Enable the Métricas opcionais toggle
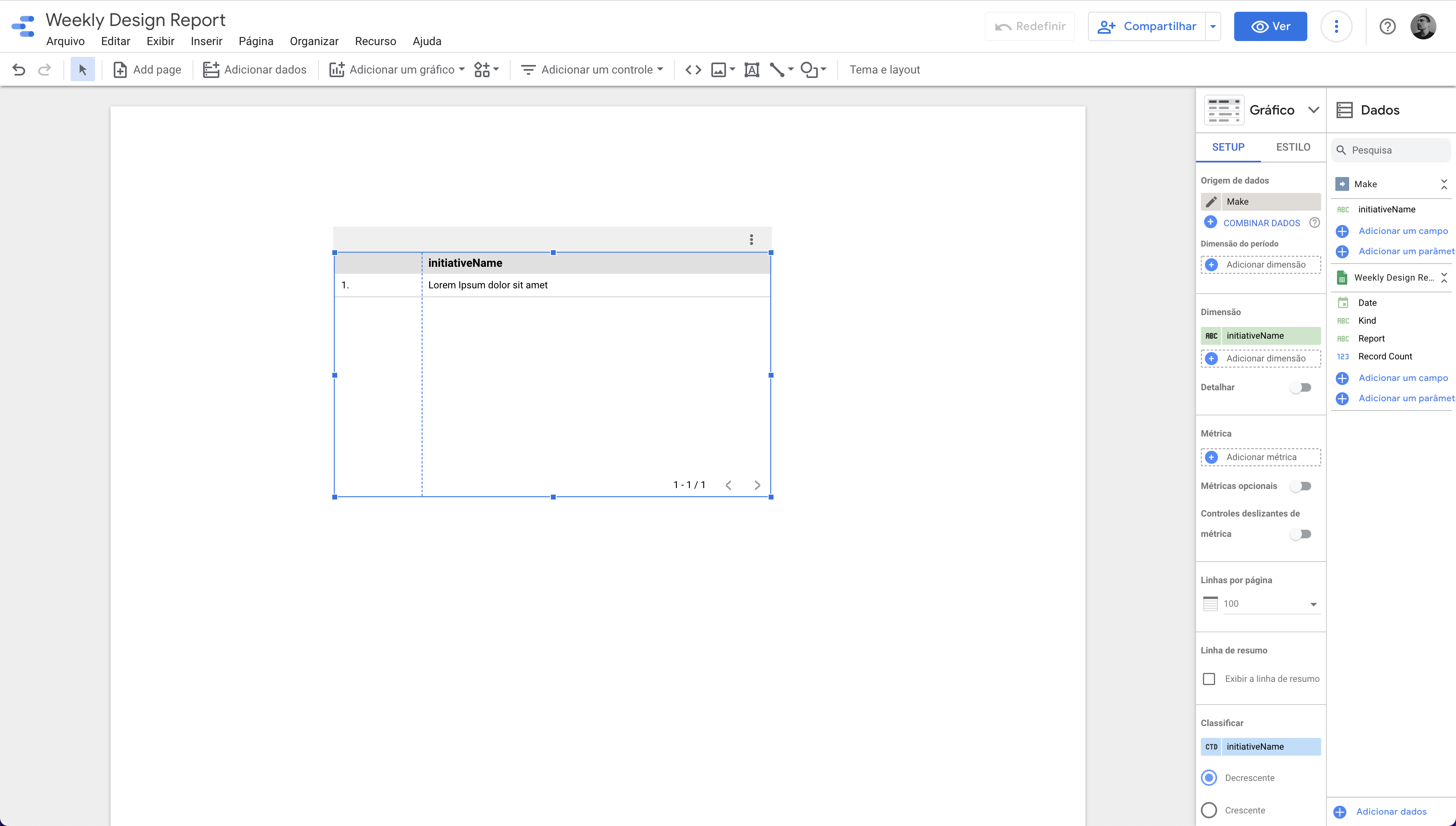Image resolution: width=1456 pixels, height=826 pixels. (x=1300, y=486)
